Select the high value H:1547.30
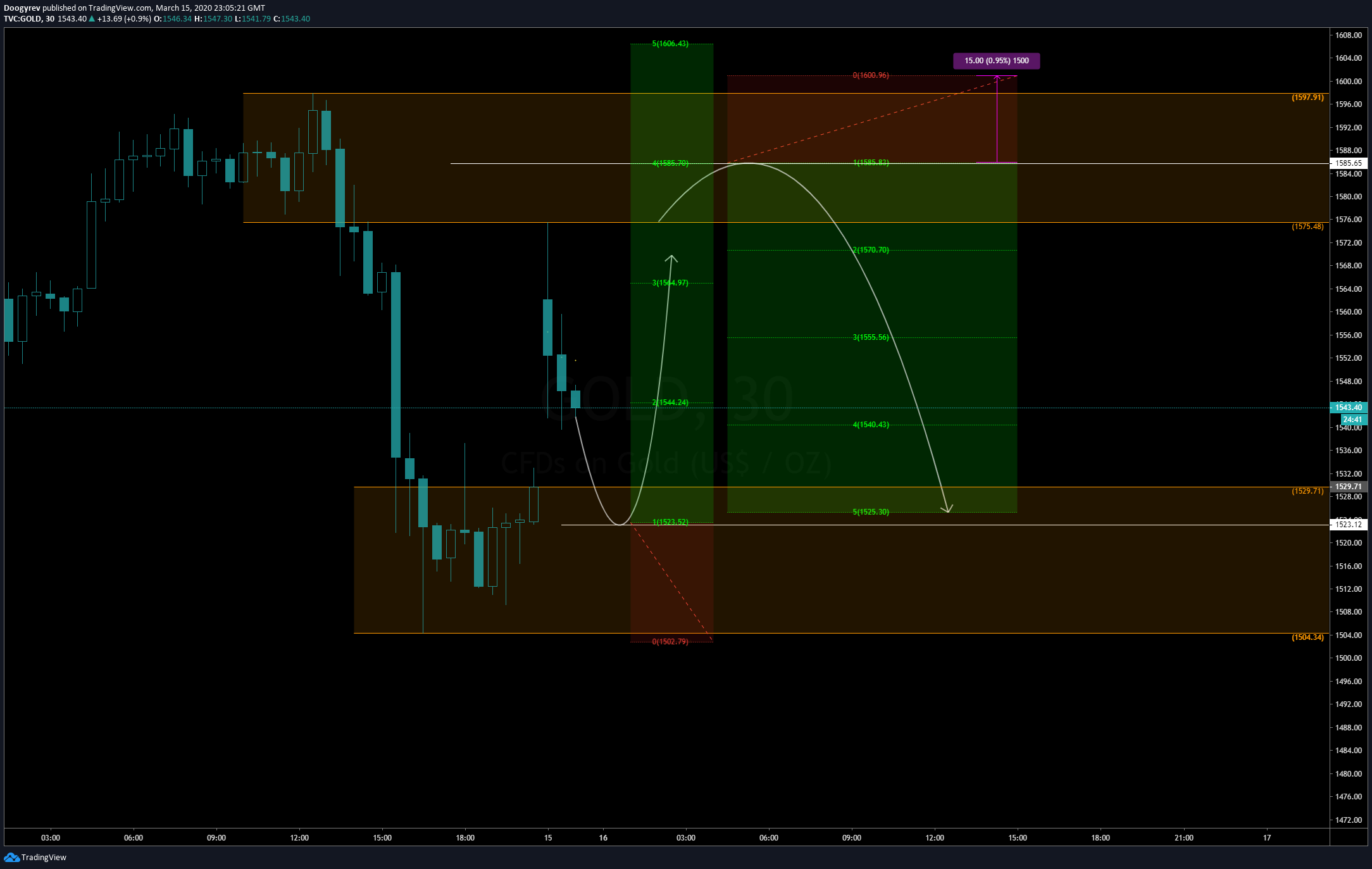Image resolution: width=1372 pixels, height=869 pixels. coord(213,19)
